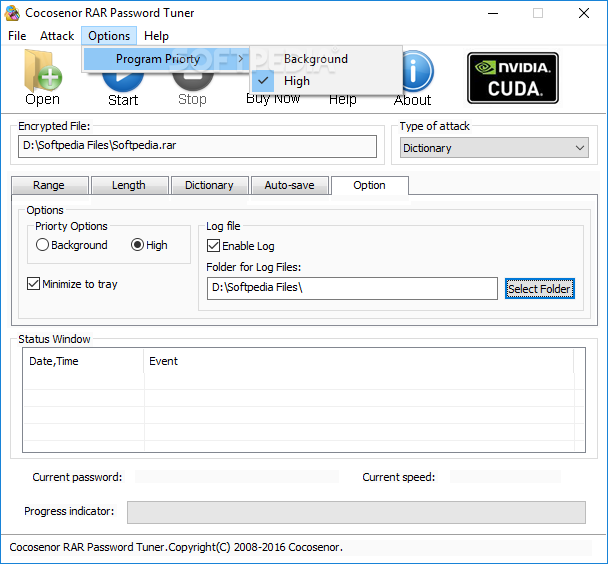Close the Options menu
The height and width of the screenshot is (564, 608).
coord(109,36)
